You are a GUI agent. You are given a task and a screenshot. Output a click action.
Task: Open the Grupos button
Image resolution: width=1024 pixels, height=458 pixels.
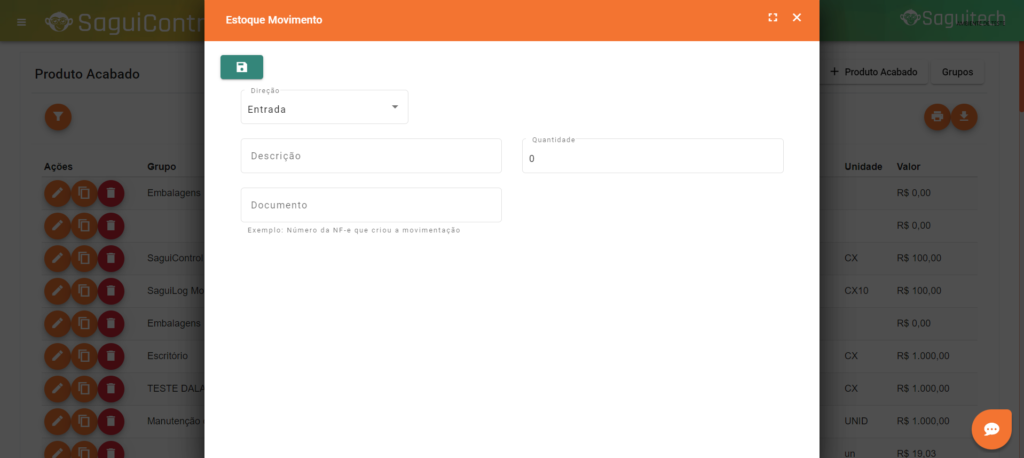point(957,72)
